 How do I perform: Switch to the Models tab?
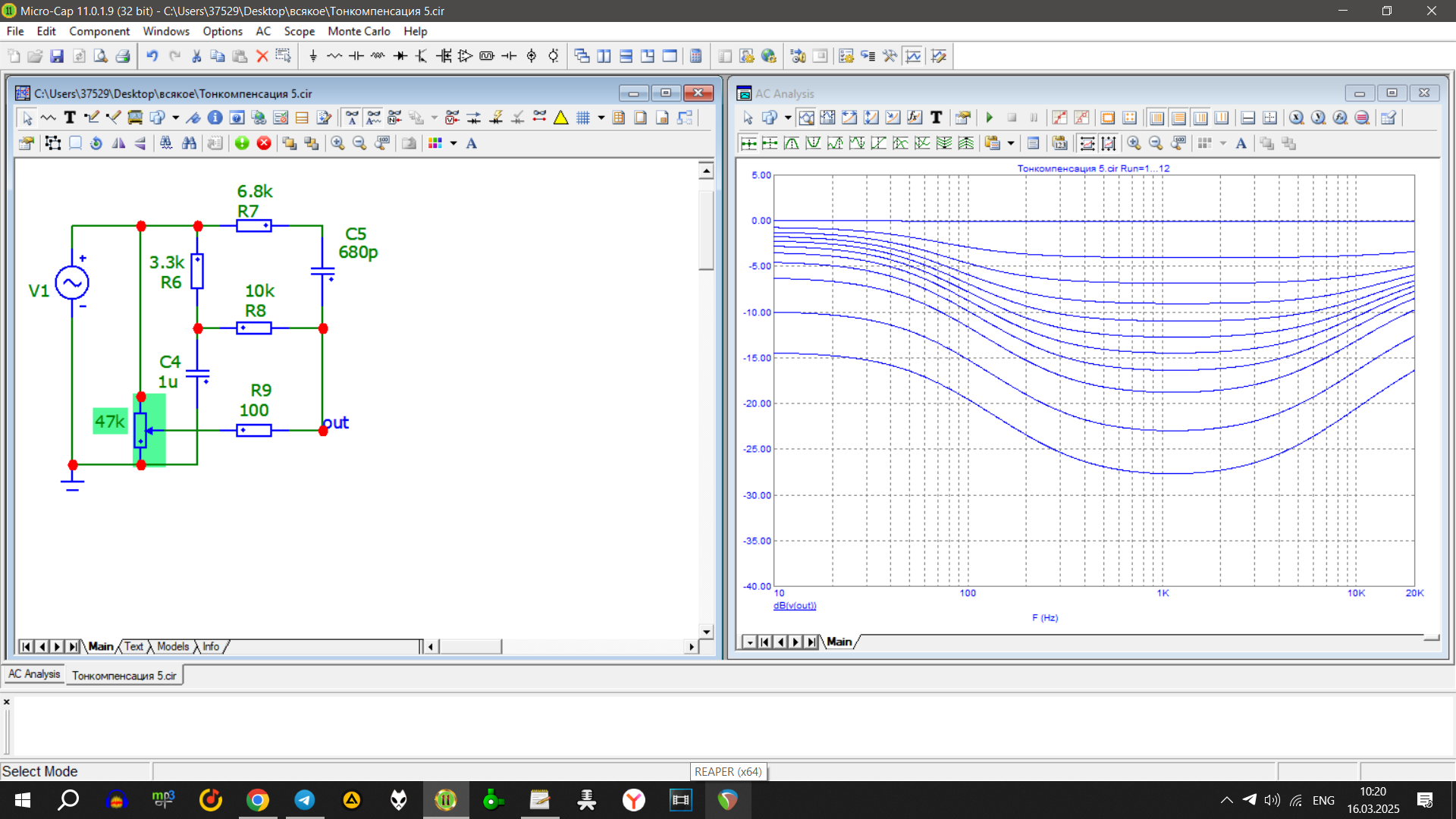click(173, 647)
